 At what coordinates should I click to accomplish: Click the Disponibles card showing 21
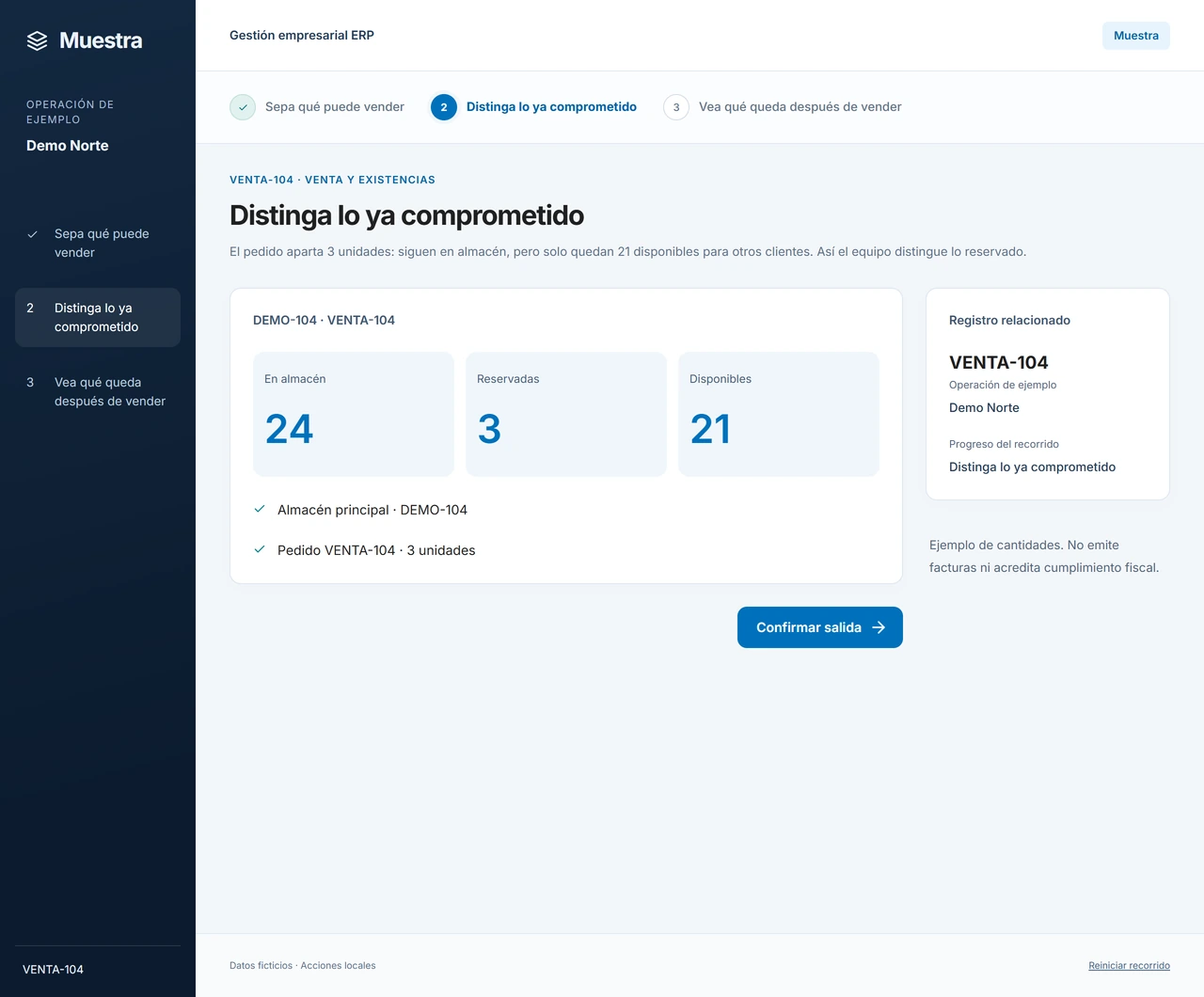click(779, 414)
